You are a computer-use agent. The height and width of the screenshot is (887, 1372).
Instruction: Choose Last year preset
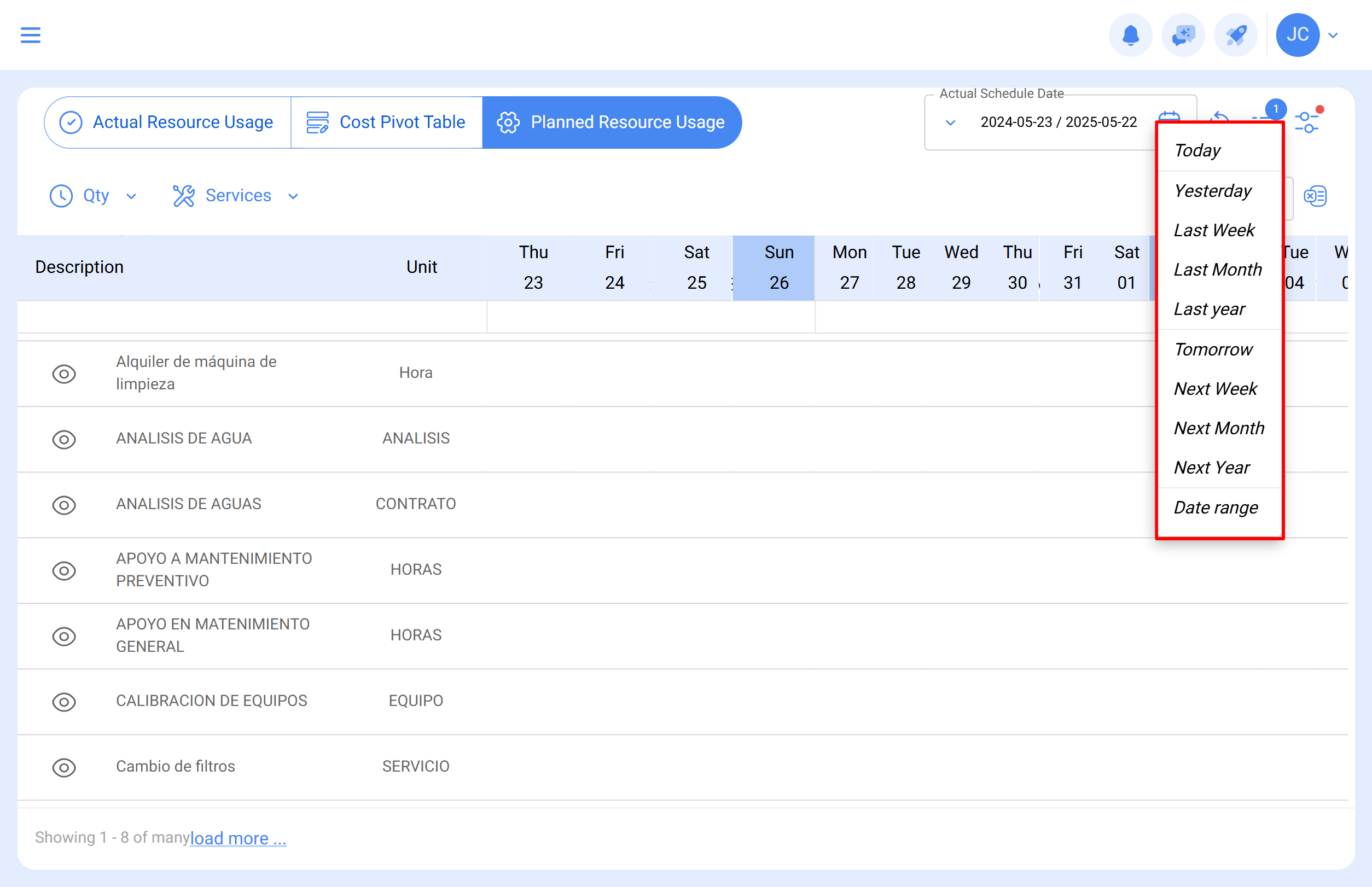tap(1219, 309)
